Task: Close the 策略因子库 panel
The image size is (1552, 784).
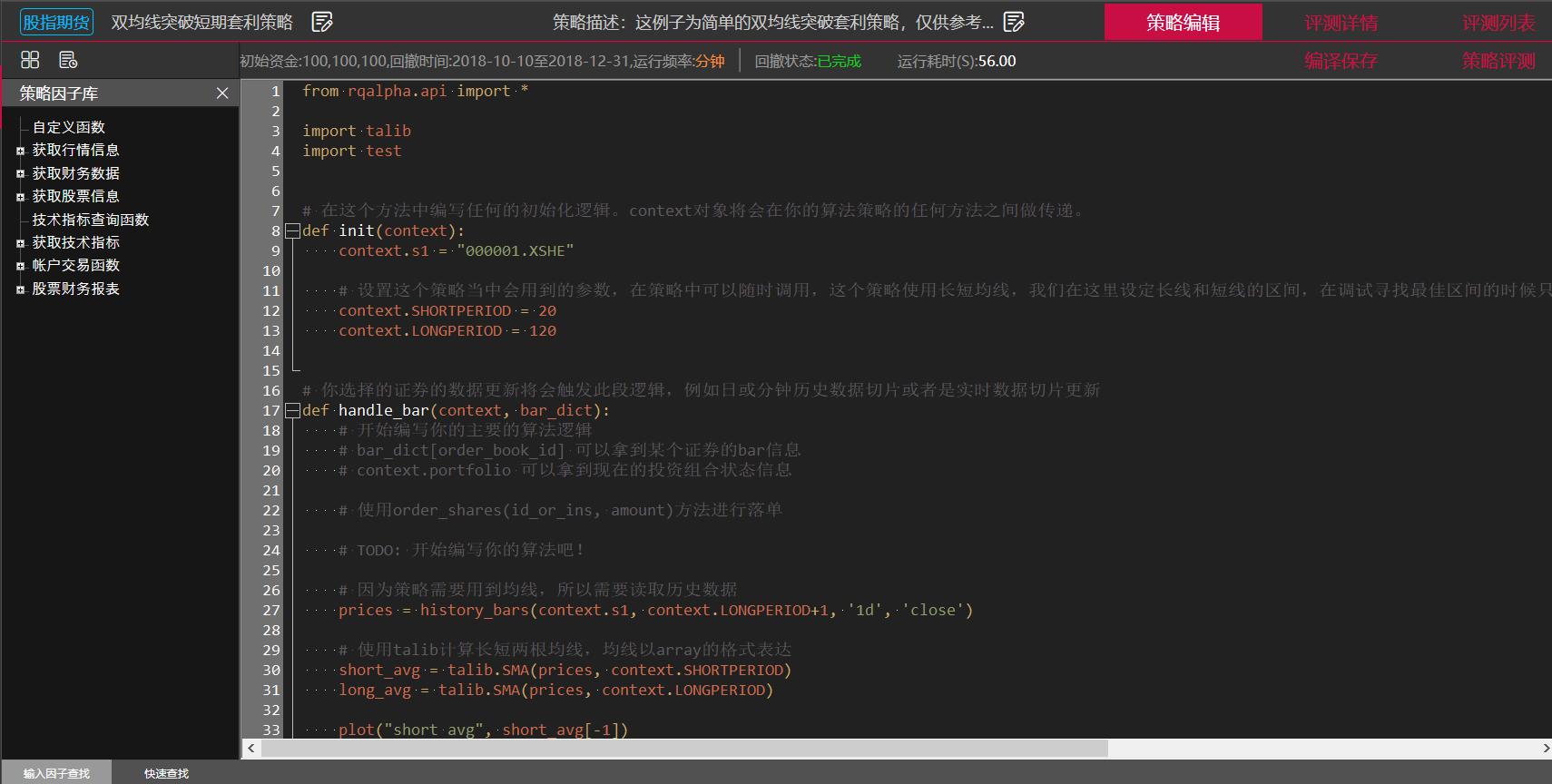Action: [x=222, y=93]
